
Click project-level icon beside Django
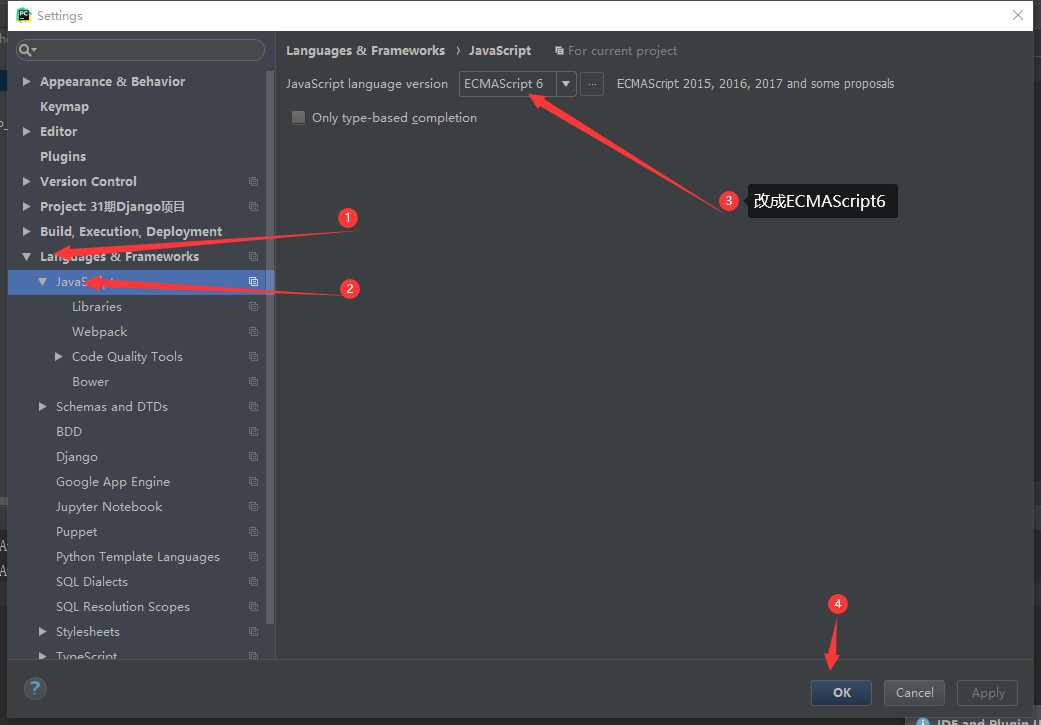tap(253, 457)
